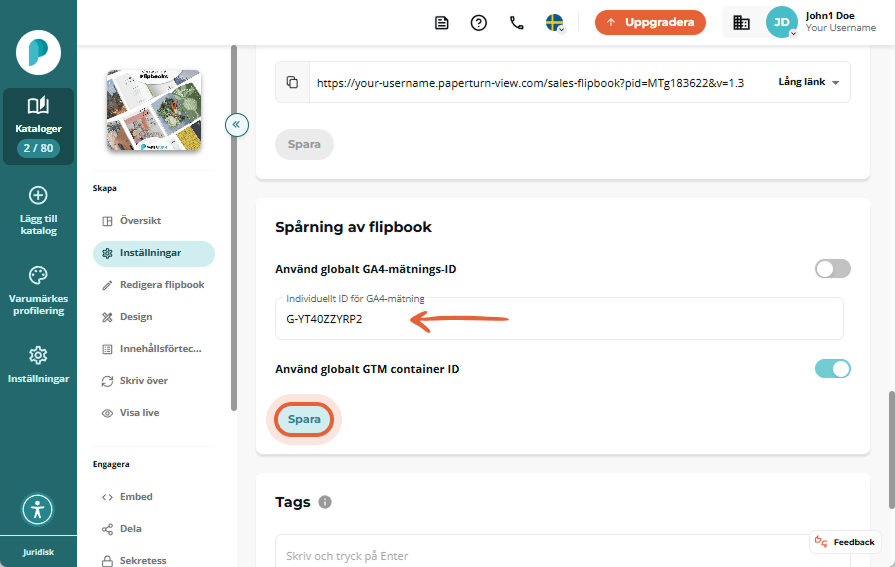Click the main page vertical scrollbar
This screenshot has width=895, height=567.
[x=891, y=450]
